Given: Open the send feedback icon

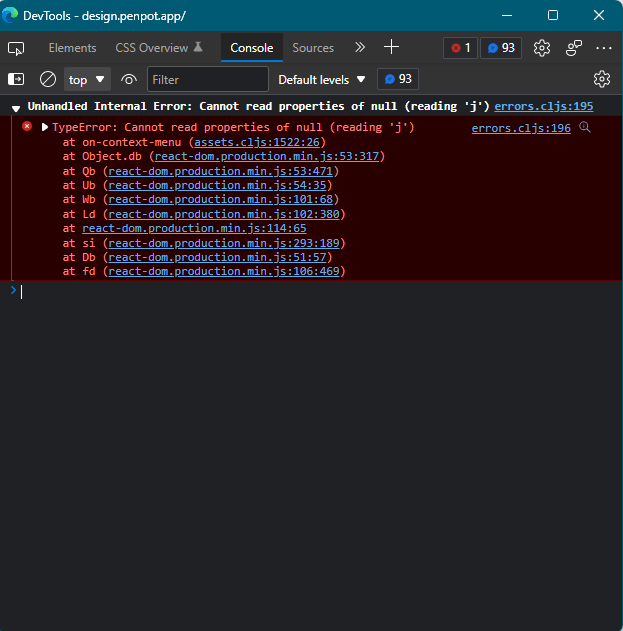Looking at the screenshot, I should [574, 48].
